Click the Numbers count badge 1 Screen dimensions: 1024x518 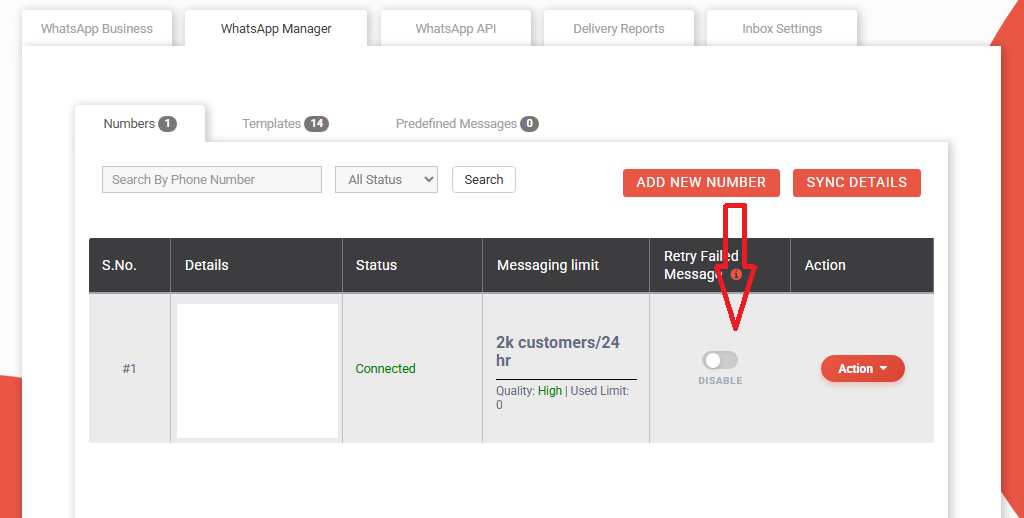pos(167,123)
